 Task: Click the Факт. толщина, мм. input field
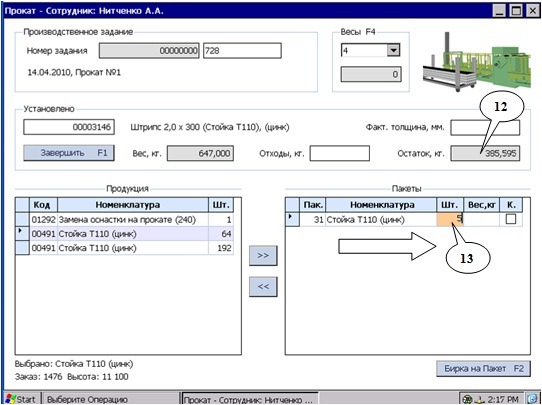point(485,128)
